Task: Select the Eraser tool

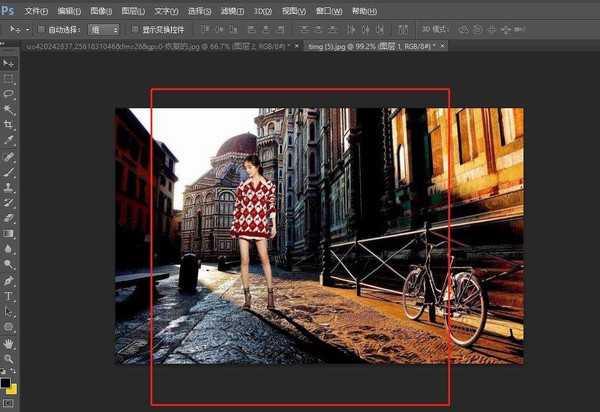Action: click(x=9, y=217)
